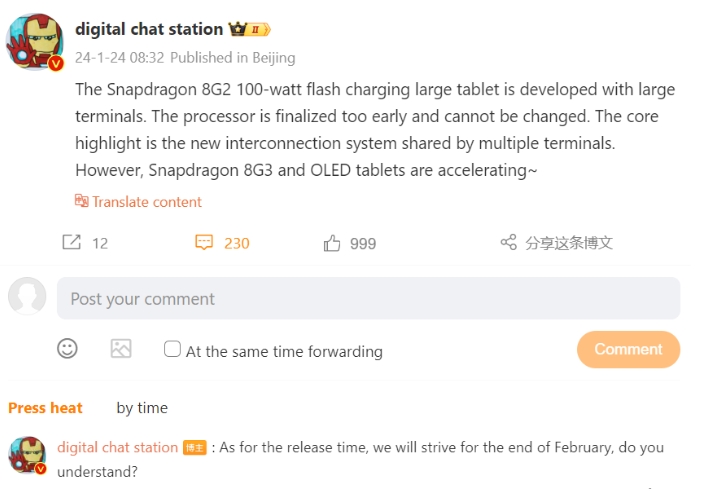Viewport: 725px width, 495px height.
Task: Click the translate icon before Translate content
Action: pos(81,201)
